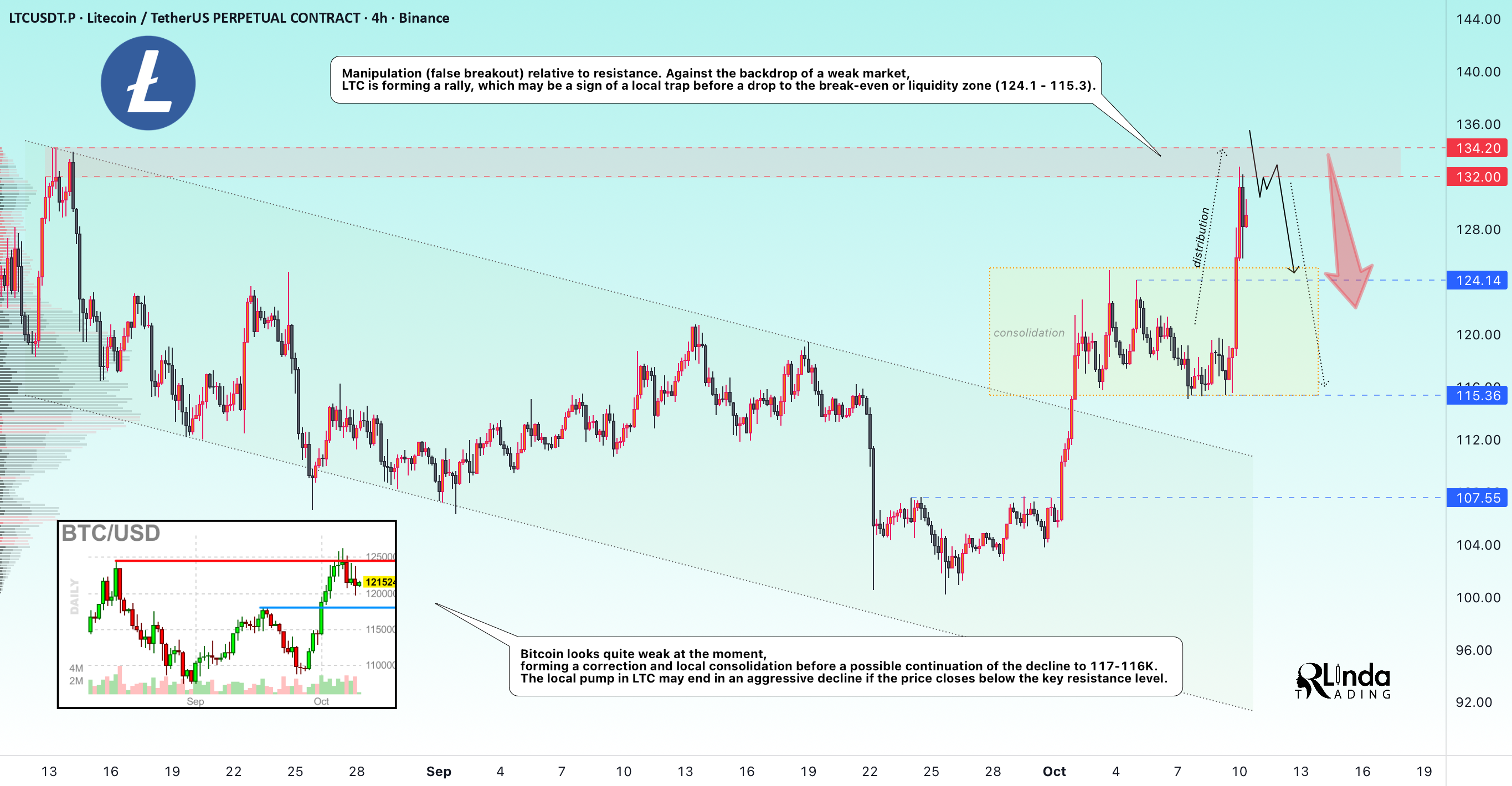Click the "Manipulation (false breakout)" callout note
This screenshot has height=786, width=1512.
716,80
